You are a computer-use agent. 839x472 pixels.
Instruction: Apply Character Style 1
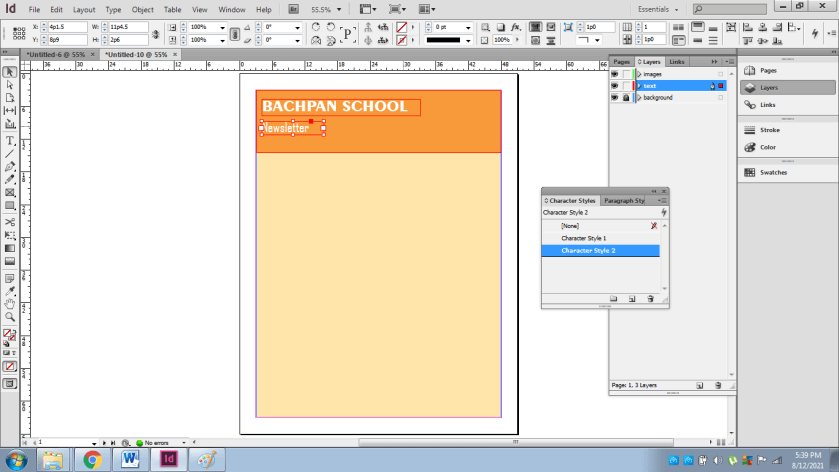pyautogui.click(x=584, y=238)
